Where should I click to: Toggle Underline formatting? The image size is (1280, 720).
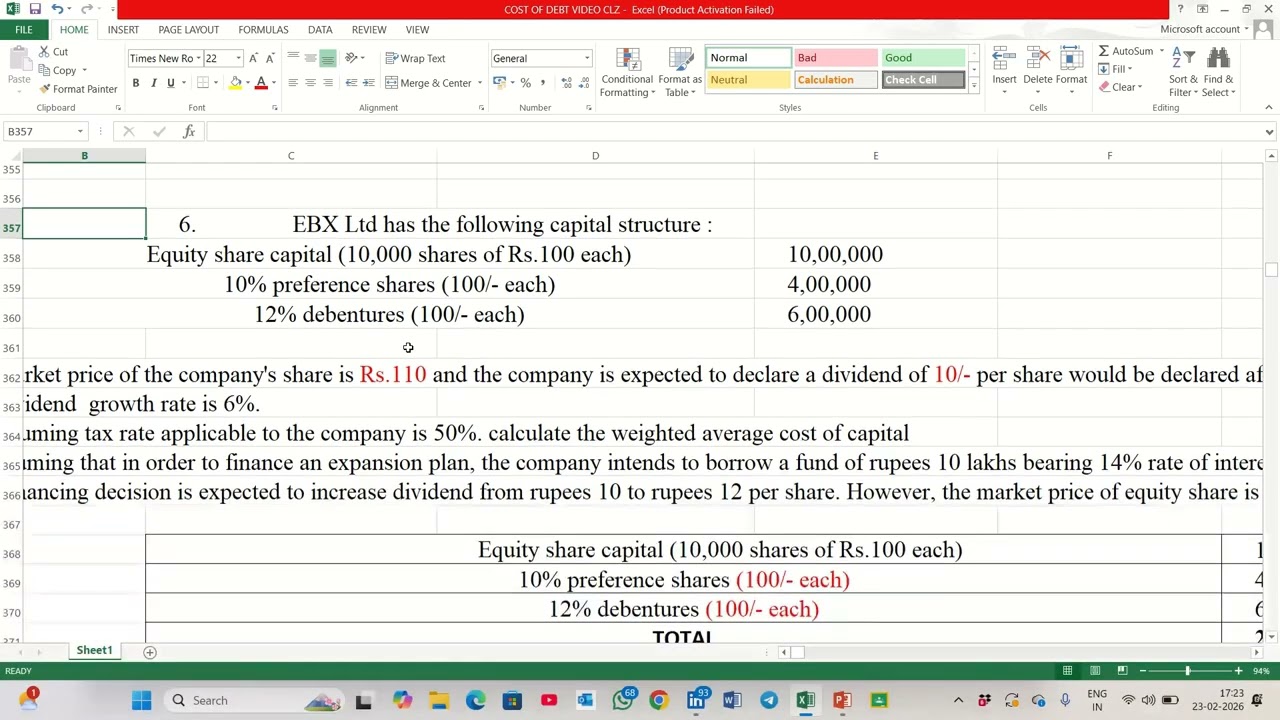point(170,83)
